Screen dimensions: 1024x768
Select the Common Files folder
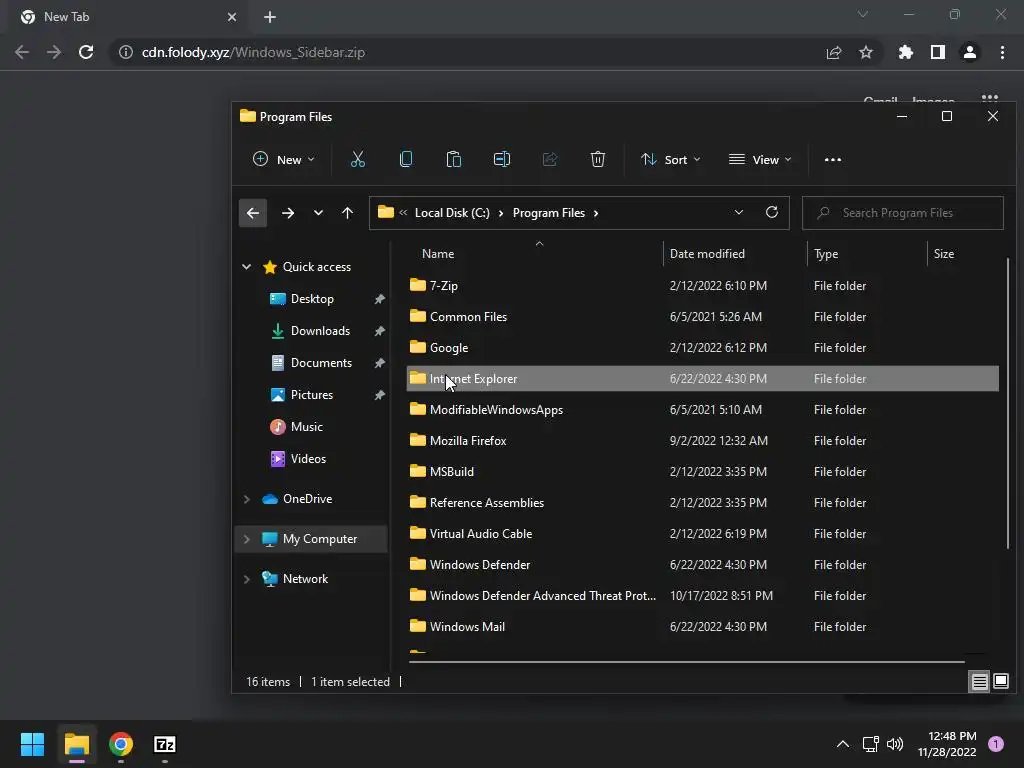702,317
